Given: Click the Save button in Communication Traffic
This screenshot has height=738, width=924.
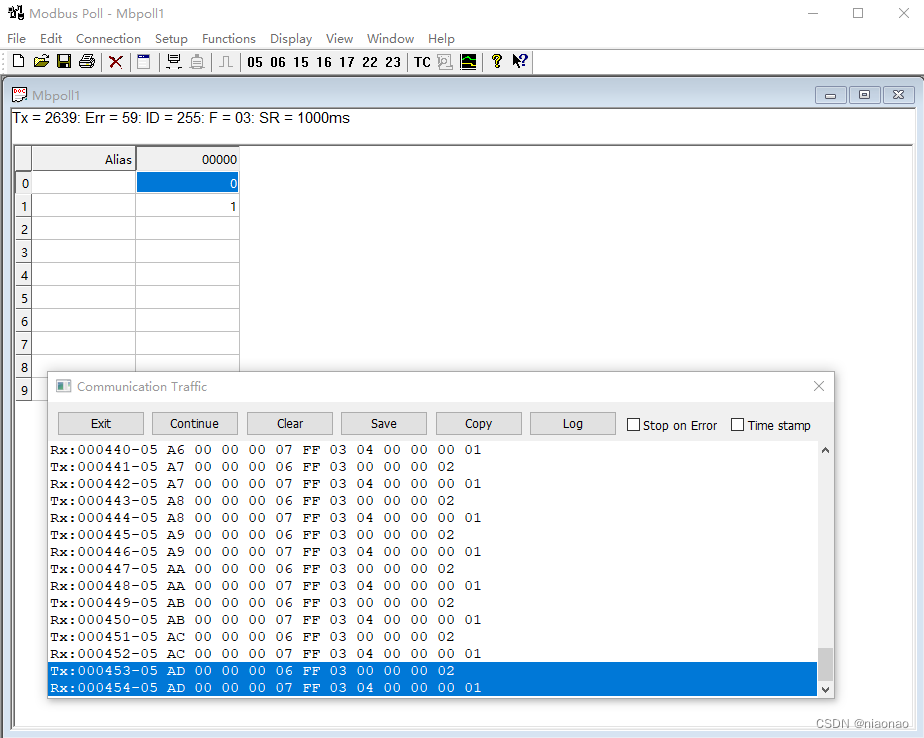Looking at the screenshot, I should [x=384, y=423].
